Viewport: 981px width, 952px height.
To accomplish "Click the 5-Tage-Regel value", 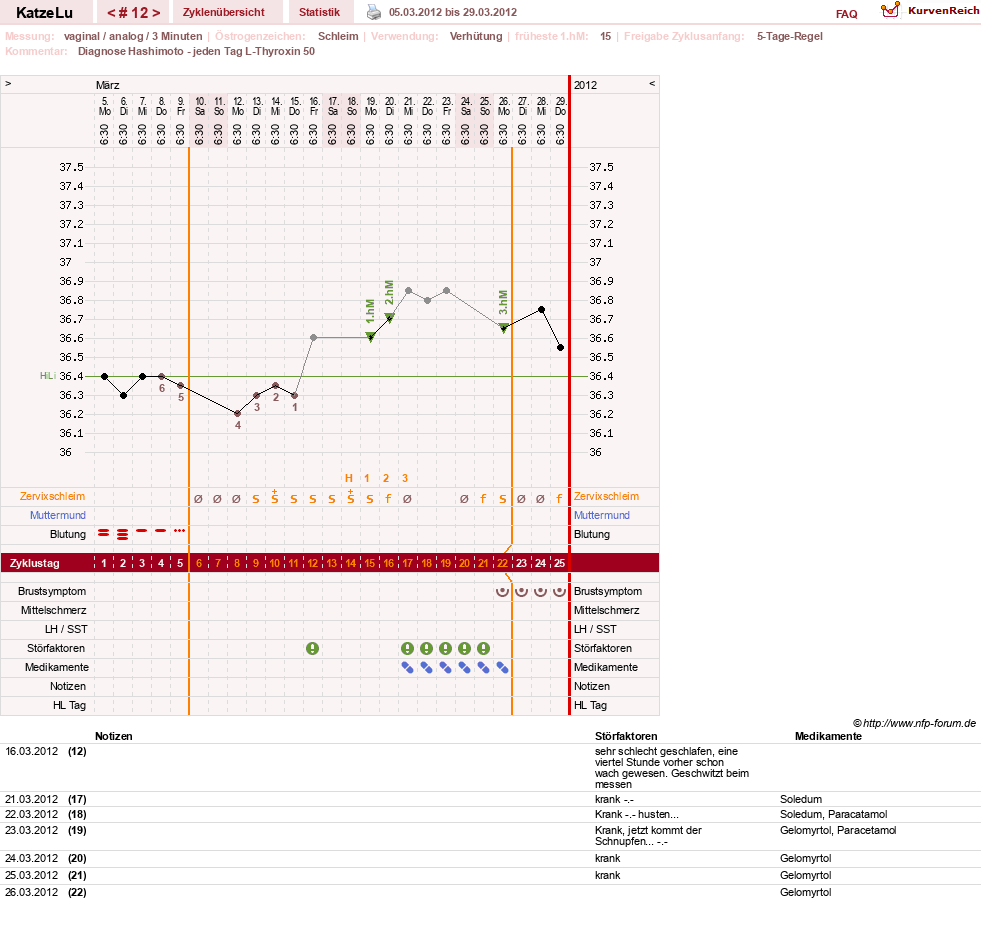I will (x=790, y=36).
